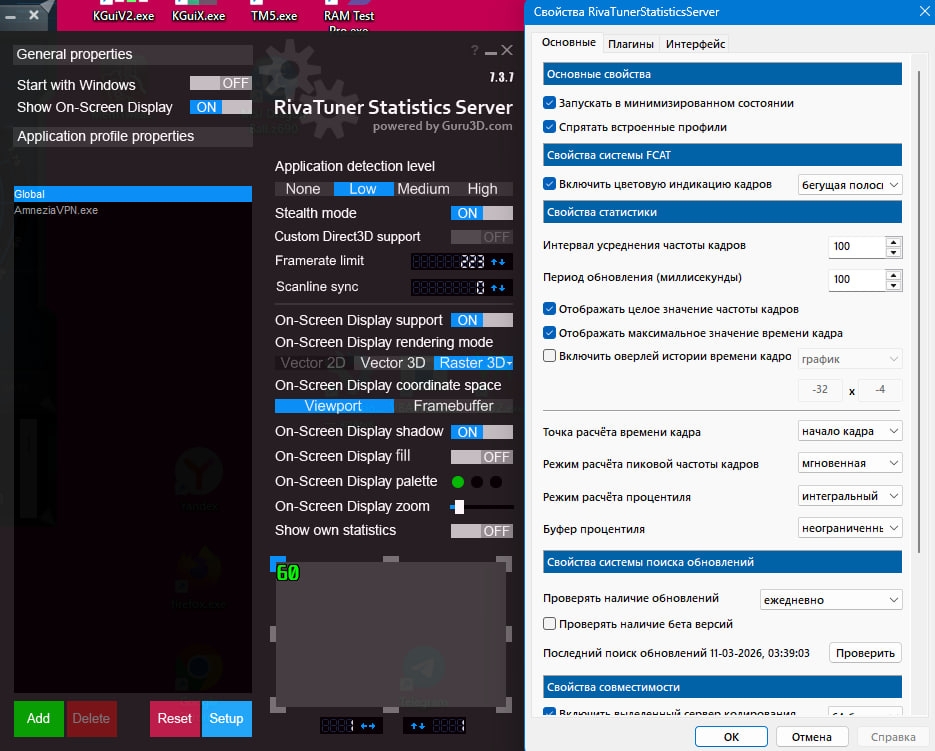Open бегущая полоса FCAT dropdown
The height and width of the screenshot is (751, 935).
click(850, 185)
